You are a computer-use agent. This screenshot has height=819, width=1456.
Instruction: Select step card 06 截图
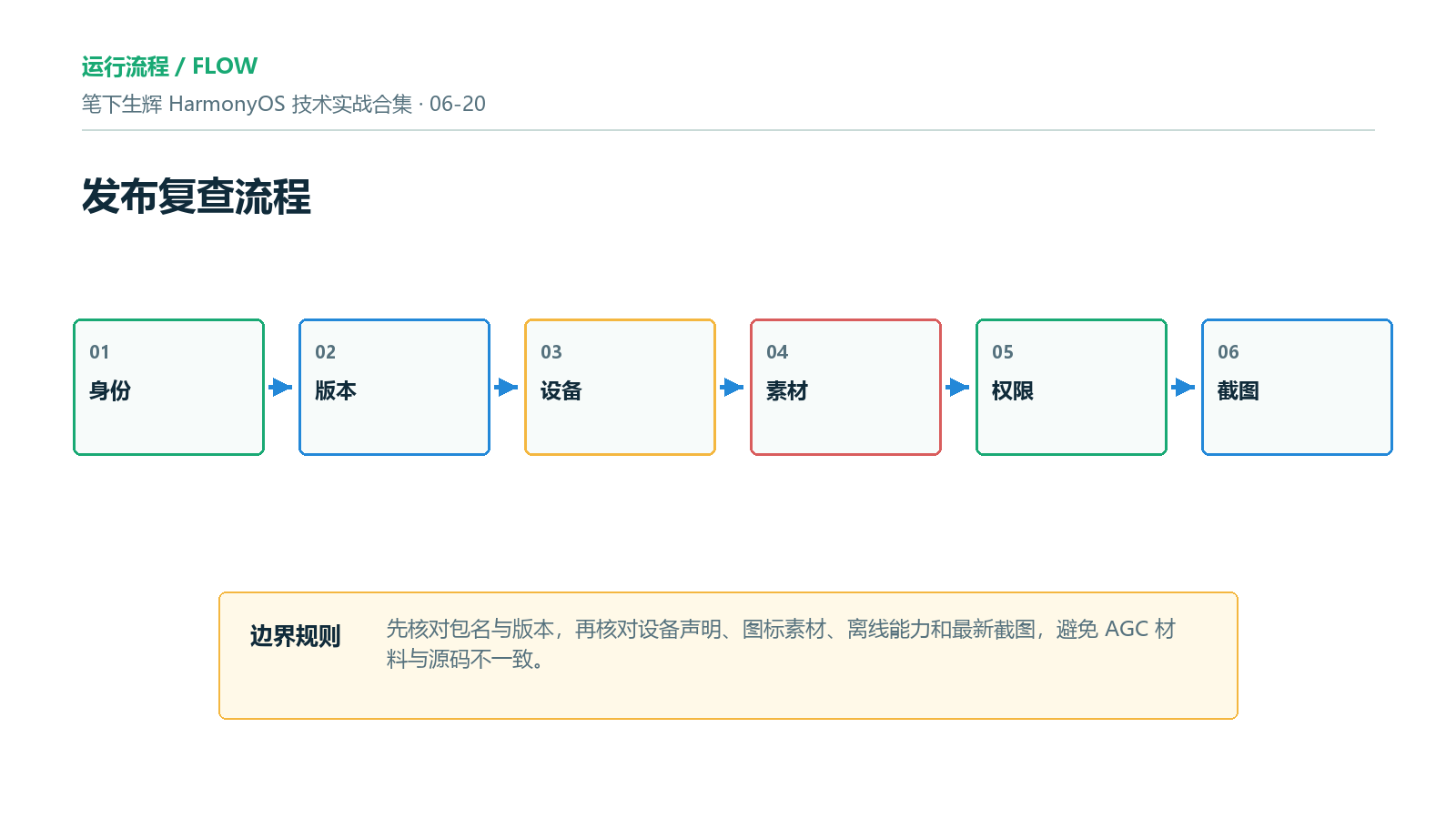click(x=1297, y=387)
